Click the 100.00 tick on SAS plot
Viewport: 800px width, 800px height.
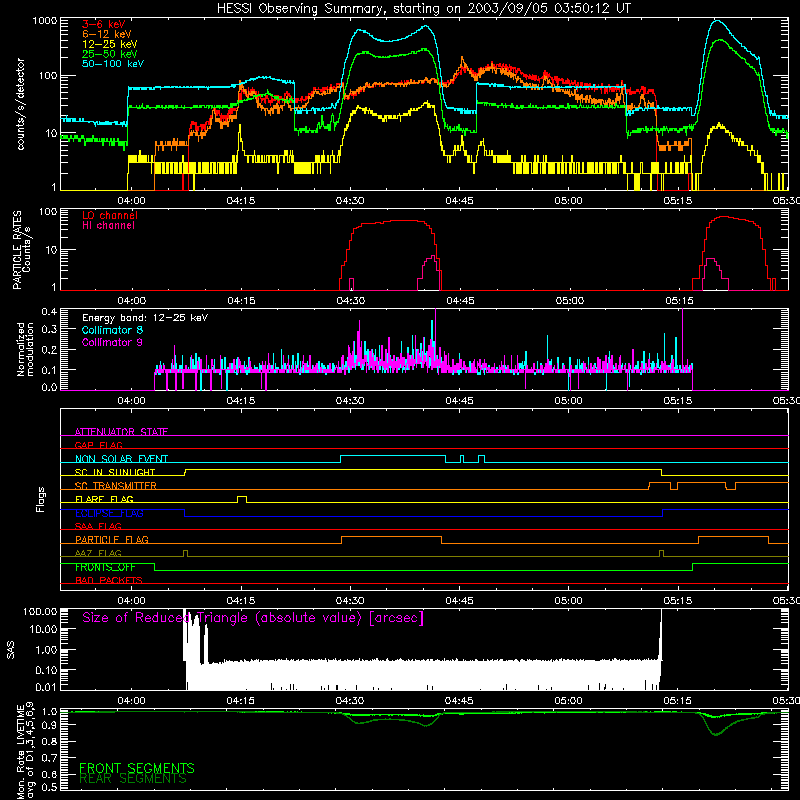coord(40,612)
